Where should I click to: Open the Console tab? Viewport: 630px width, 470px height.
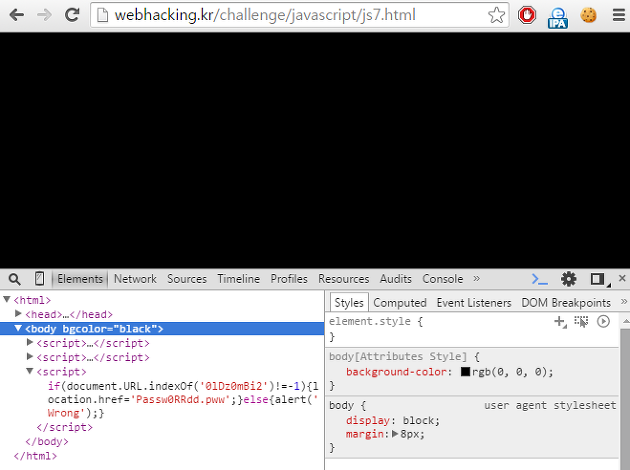pyautogui.click(x=442, y=279)
